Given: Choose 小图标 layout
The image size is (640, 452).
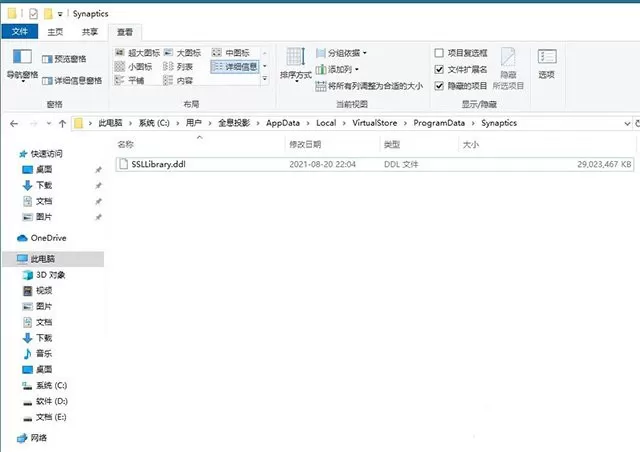Looking at the screenshot, I should point(133,66).
